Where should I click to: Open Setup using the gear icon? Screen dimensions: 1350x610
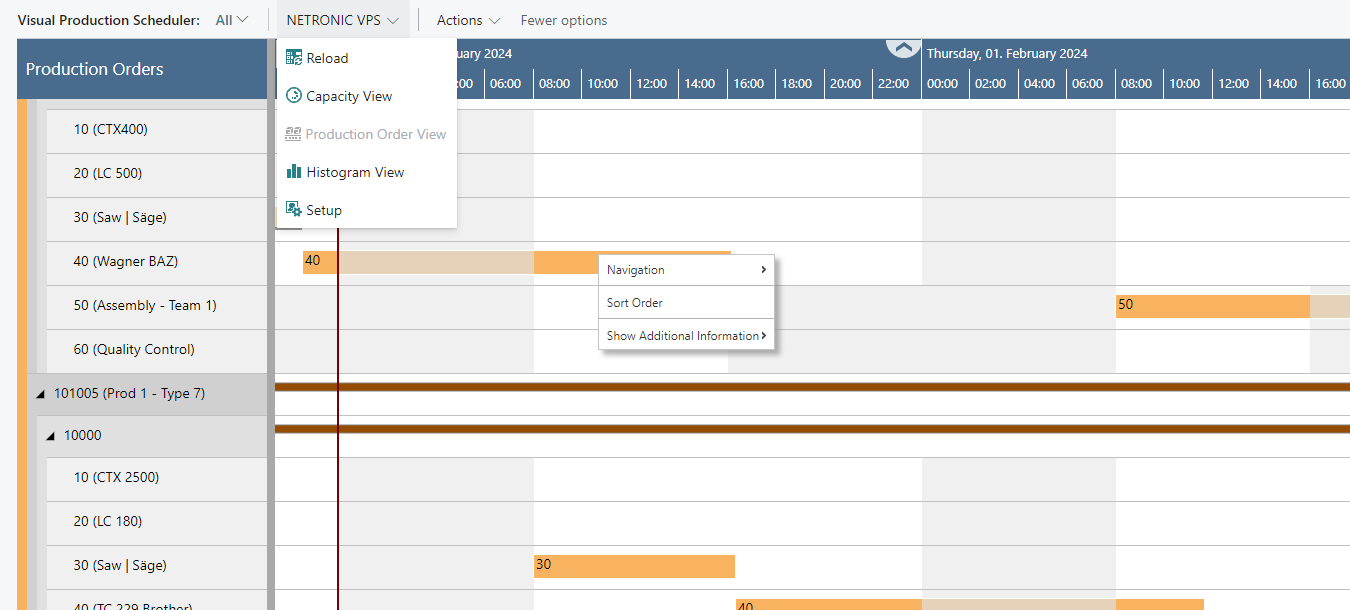[295, 210]
